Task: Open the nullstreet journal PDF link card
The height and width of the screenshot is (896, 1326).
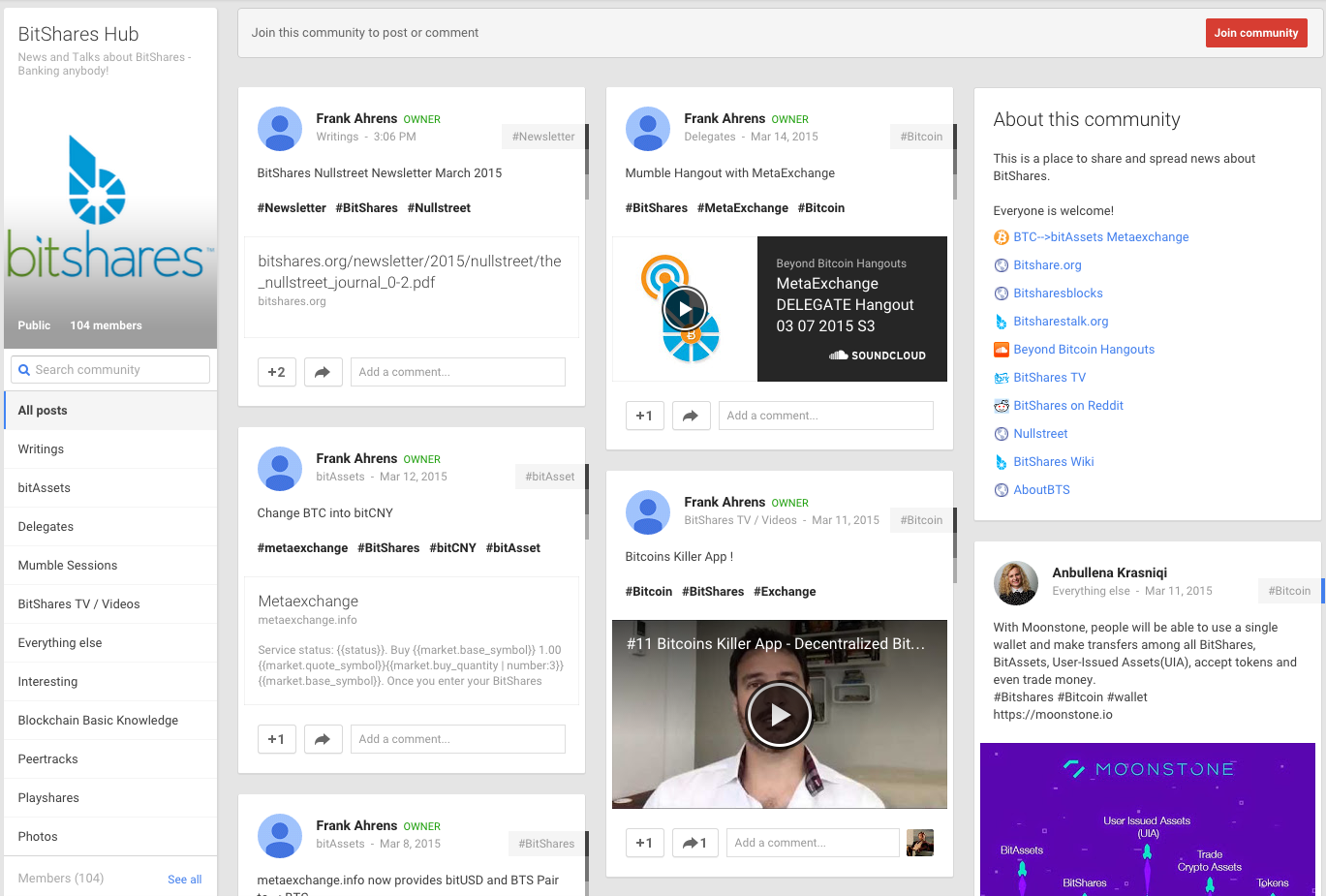Action: 412,287
